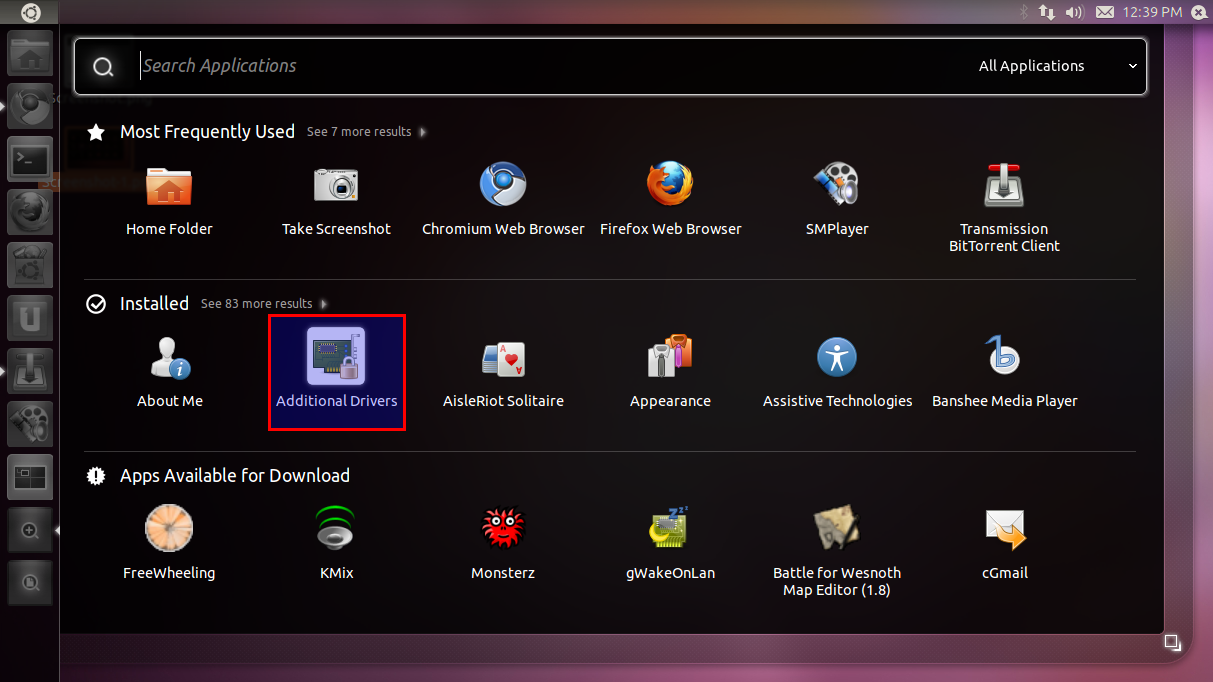Toggle dash fullscreen with the corner icon
The width and height of the screenshot is (1213, 682).
click(1172, 641)
